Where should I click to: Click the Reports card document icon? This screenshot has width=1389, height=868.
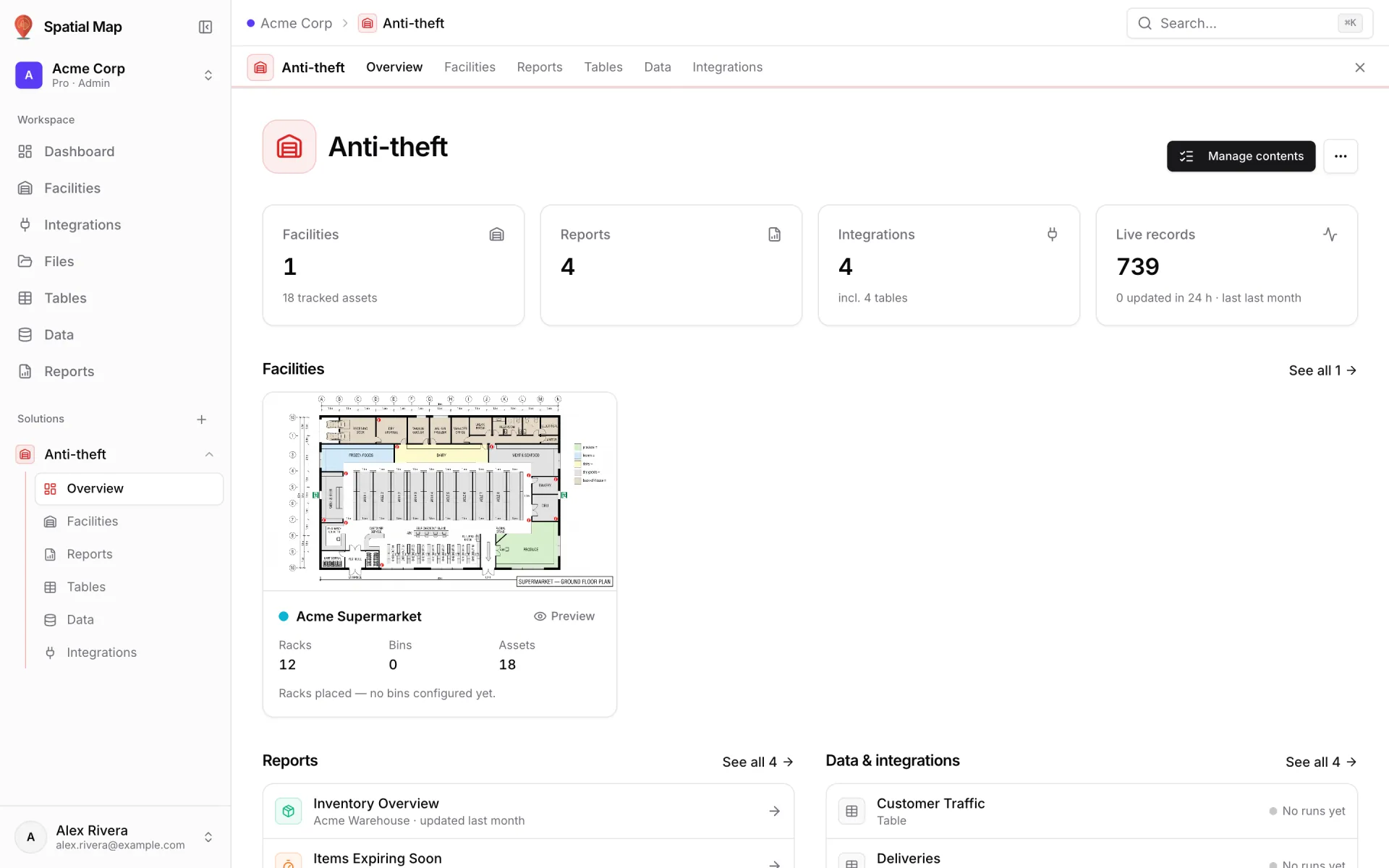[x=774, y=234]
